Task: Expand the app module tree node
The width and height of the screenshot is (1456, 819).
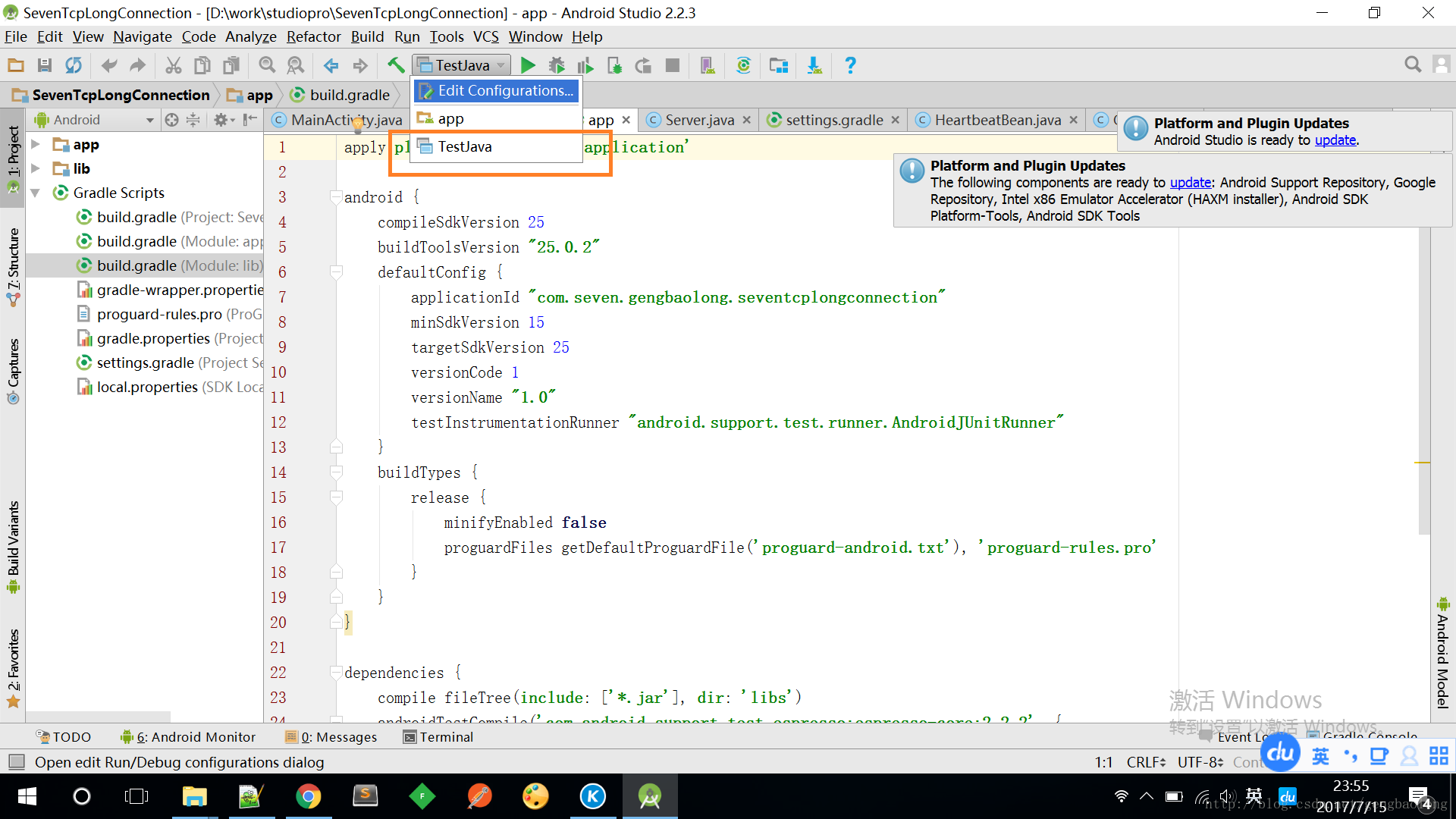Action: coord(36,144)
